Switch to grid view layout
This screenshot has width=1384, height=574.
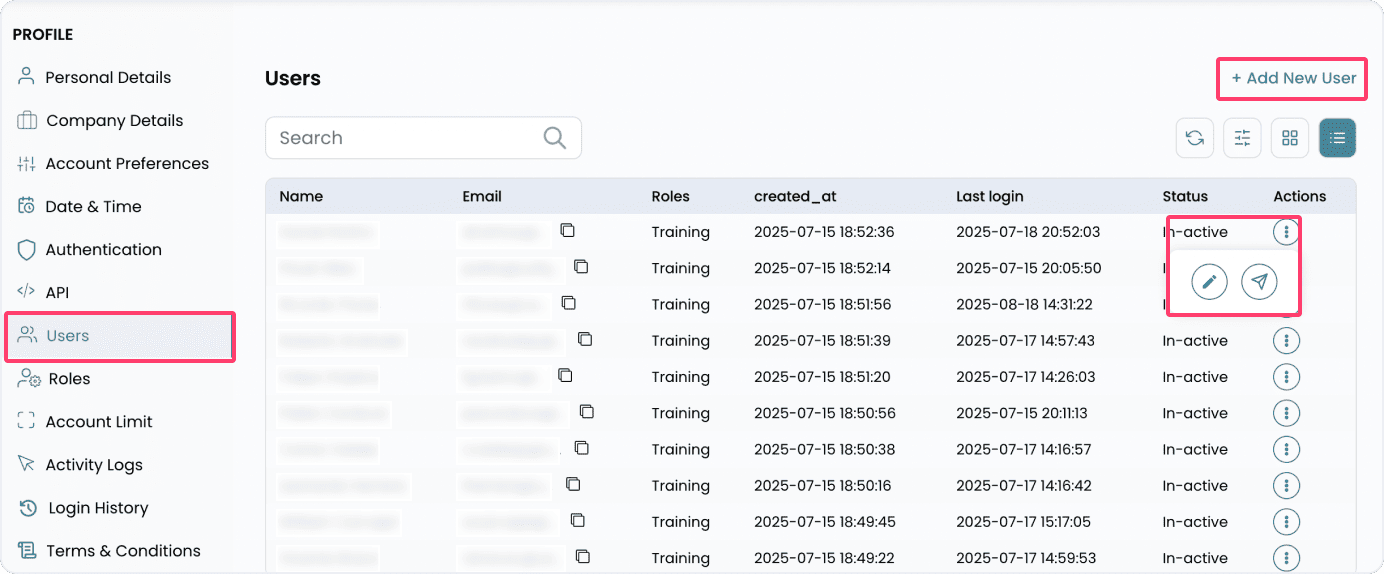tap(1289, 139)
